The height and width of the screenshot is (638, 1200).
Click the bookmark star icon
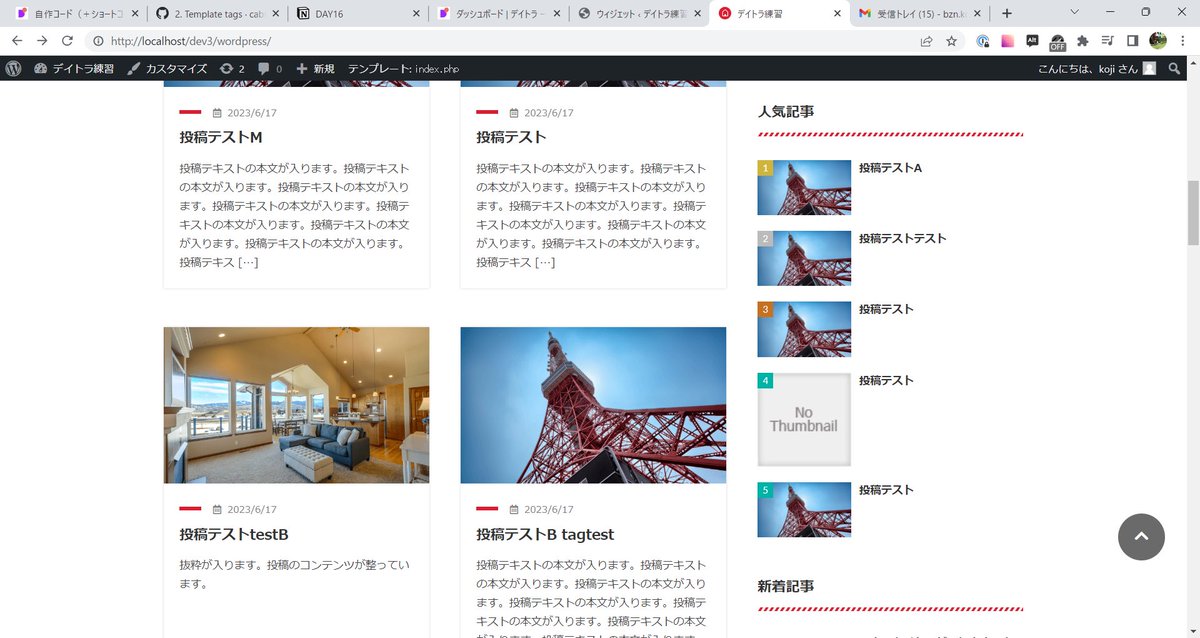[953, 41]
